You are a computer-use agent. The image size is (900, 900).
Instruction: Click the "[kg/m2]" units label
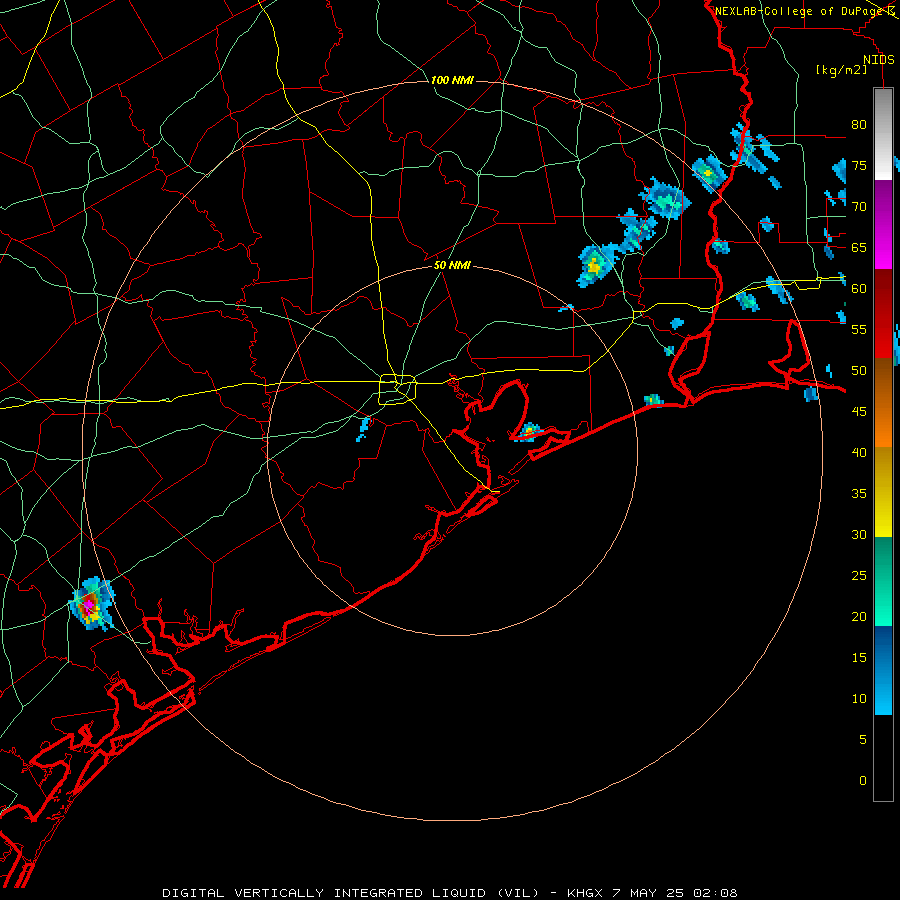(841, 70)
